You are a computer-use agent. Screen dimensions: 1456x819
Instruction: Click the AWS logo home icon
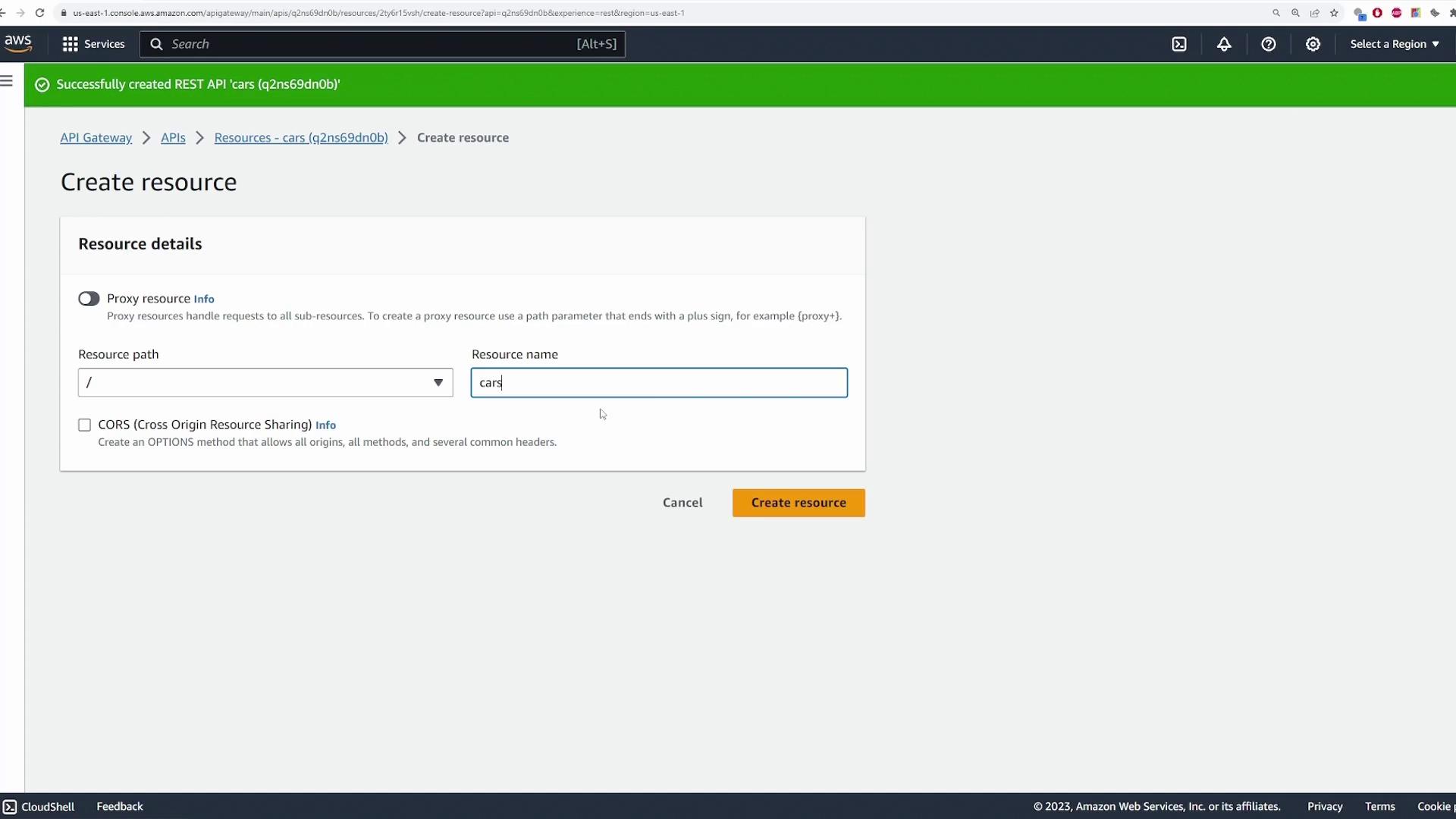click(18, 44)
